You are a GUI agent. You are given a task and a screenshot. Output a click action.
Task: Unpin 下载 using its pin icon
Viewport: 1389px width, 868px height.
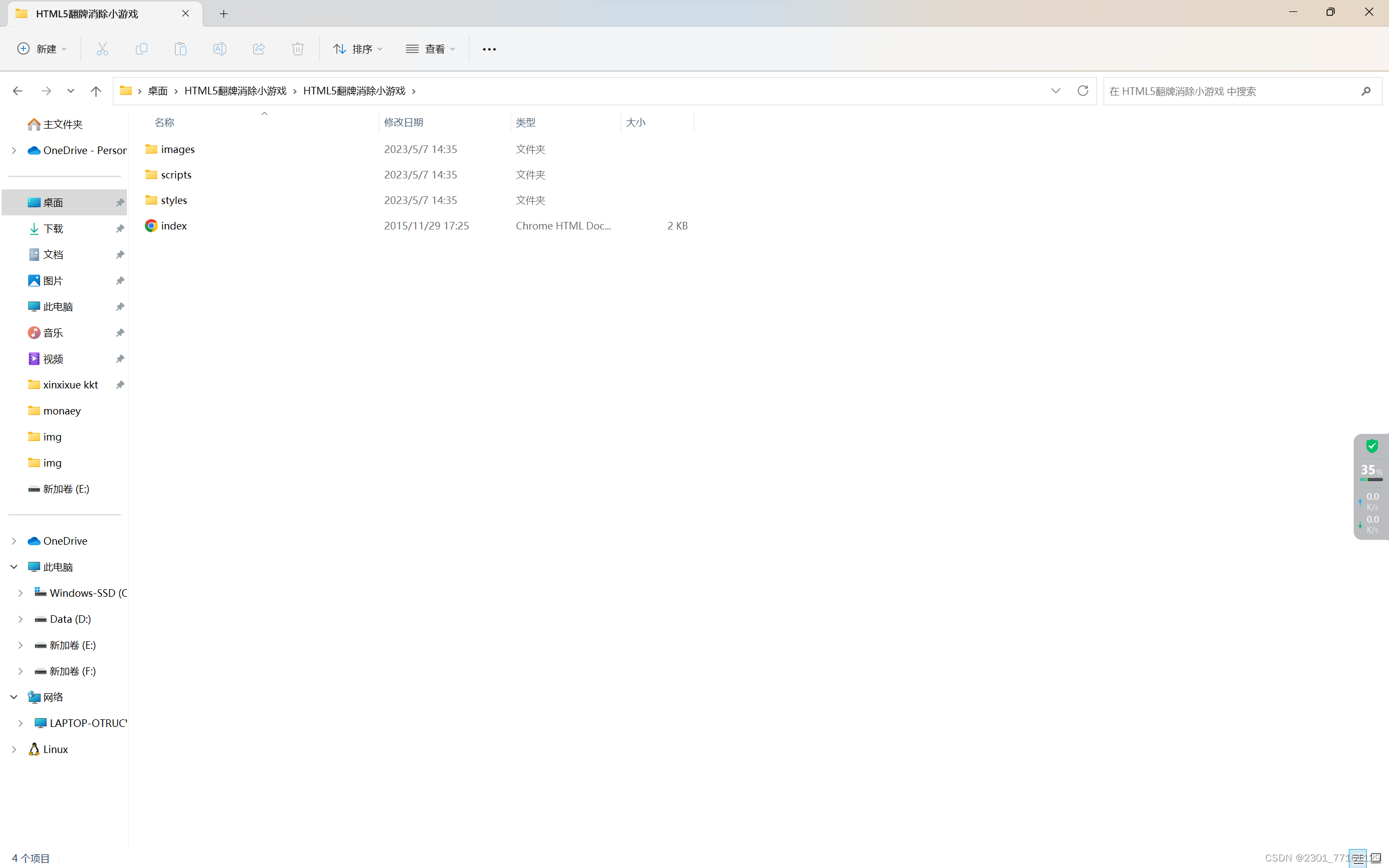(119, 228)
